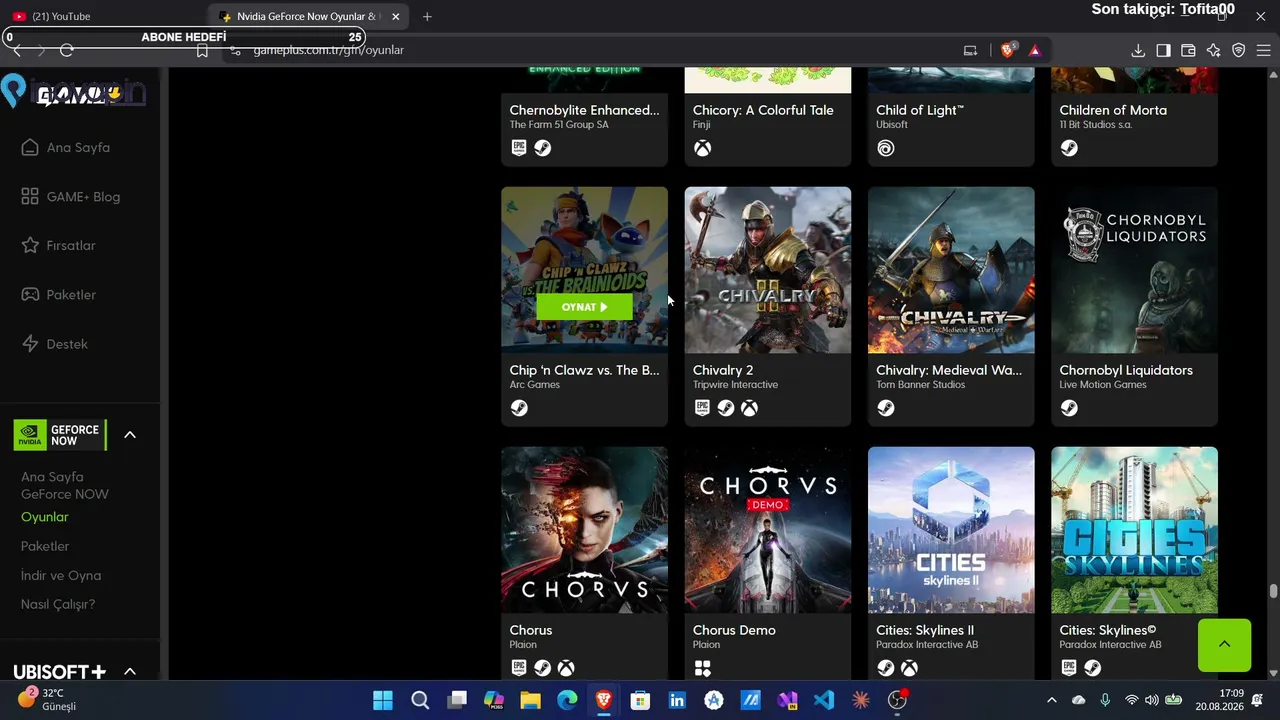The image size is (1280, 720).
Task: Click the Ubisoft icon under Child of Light
Action: tap(886, 148)
